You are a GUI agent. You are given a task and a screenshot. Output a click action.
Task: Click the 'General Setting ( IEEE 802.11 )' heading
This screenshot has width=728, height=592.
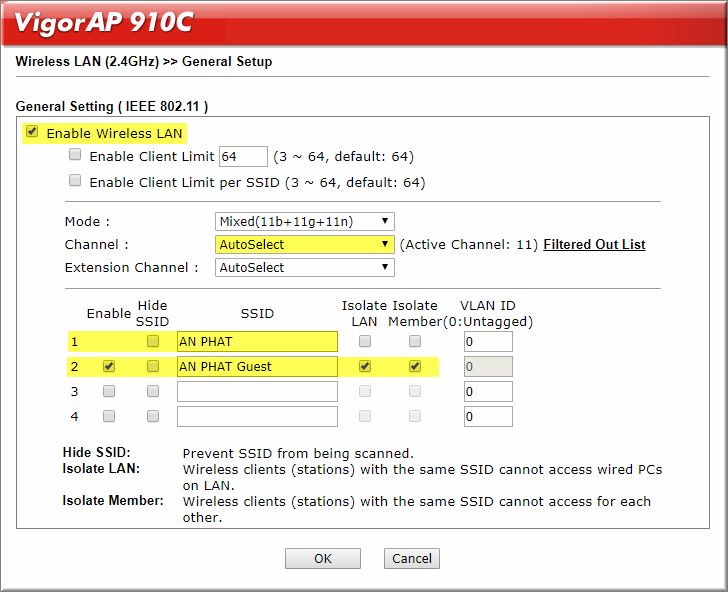point(112,106)
